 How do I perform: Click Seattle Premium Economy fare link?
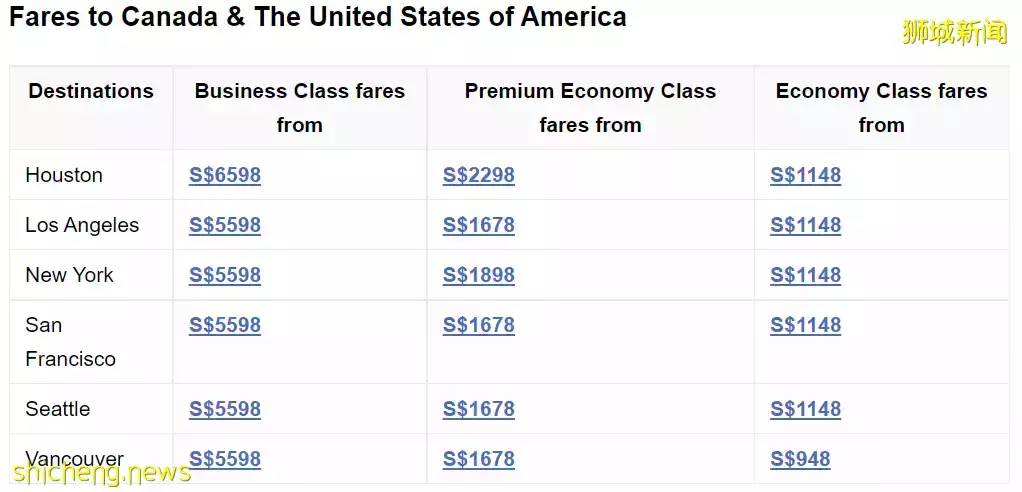click(x=479, y=409)
